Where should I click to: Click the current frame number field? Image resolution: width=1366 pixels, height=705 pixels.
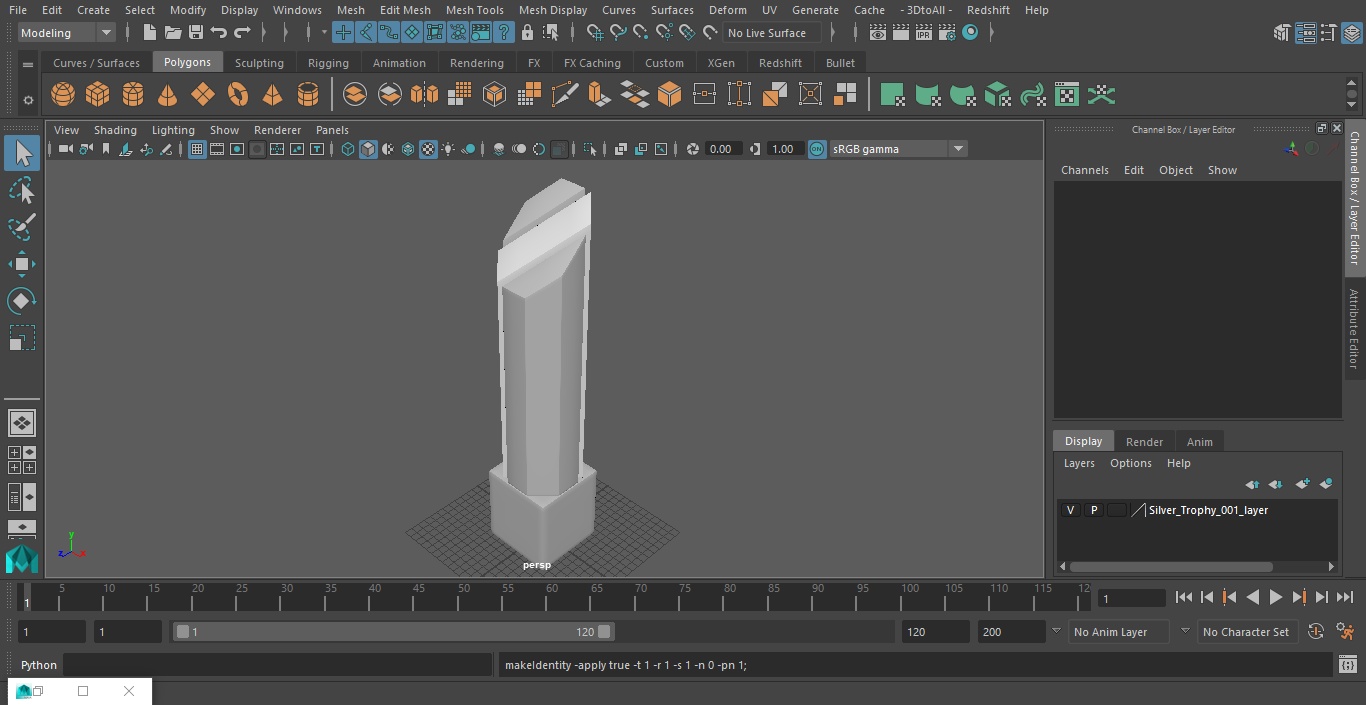click(x=1132, y=599)
